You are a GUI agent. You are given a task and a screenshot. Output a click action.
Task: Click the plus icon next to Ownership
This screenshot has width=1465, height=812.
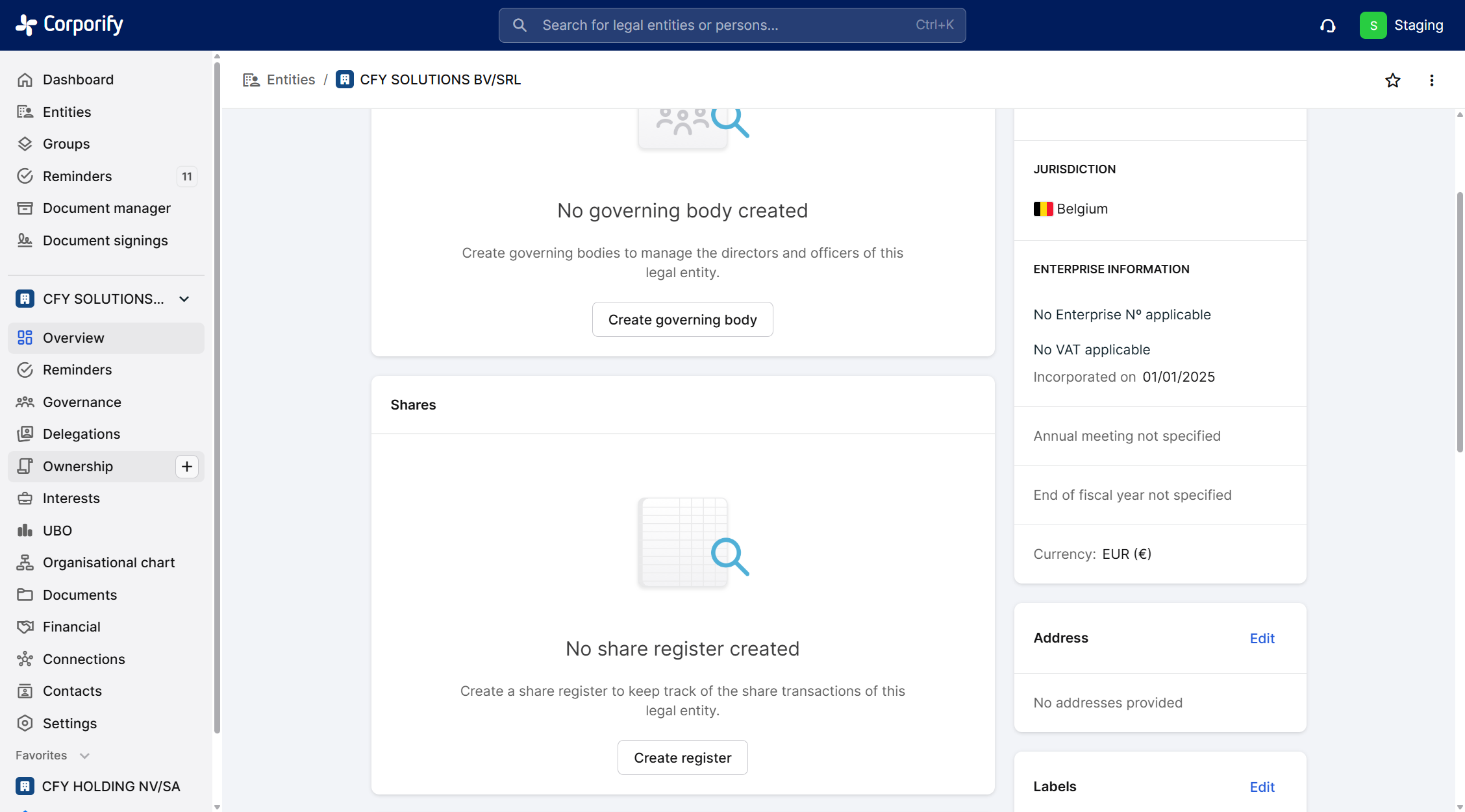point(187,467)
